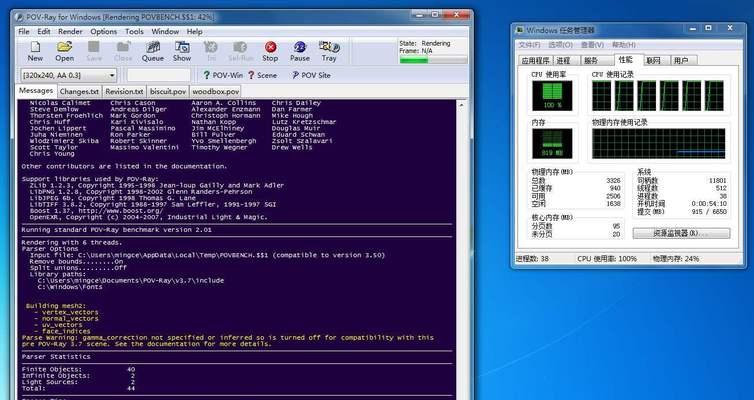Image resolution: width=754 pixels, height=400 pixels.
Task: Click the New file toolbar icon
Action: click(x=35, y=51)
